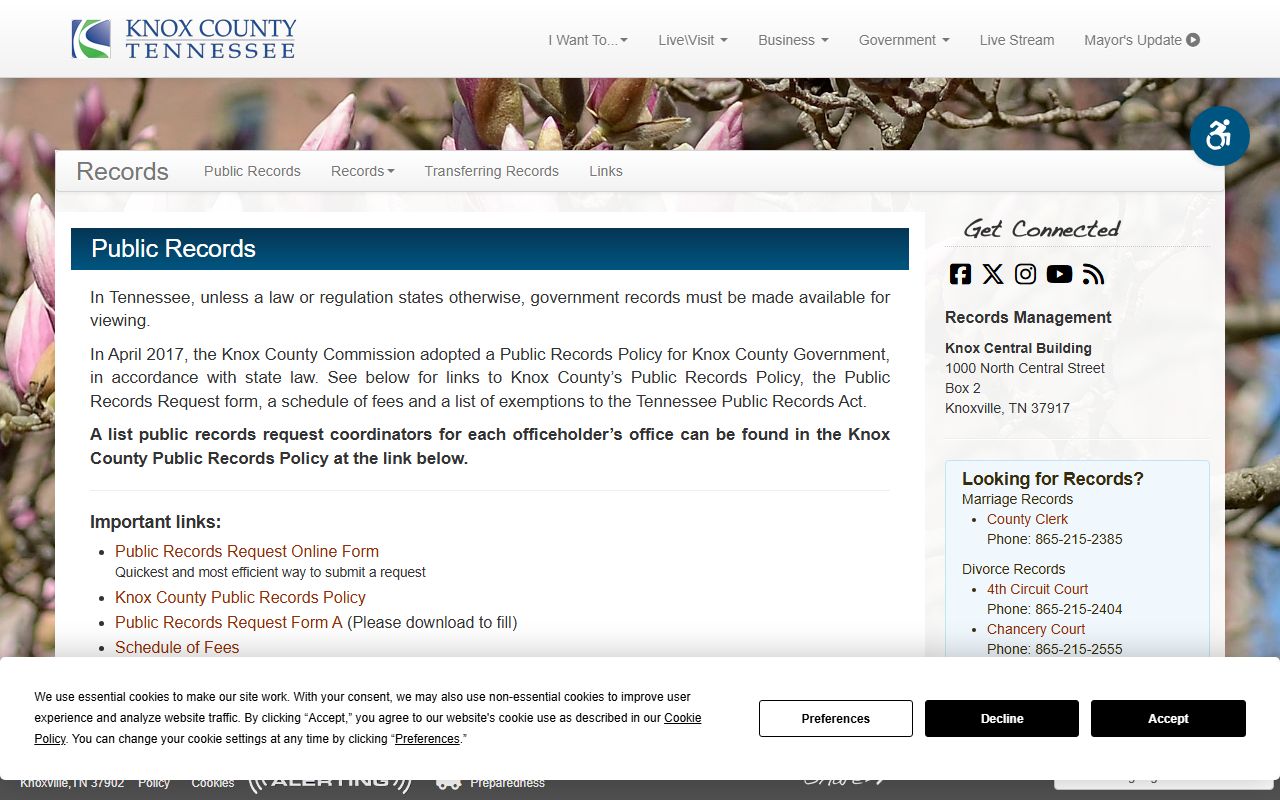Open the Mayor's Update menu item
Image resolution: width=1280 pixels, height=800 pixels.
tap(1142, 40)
